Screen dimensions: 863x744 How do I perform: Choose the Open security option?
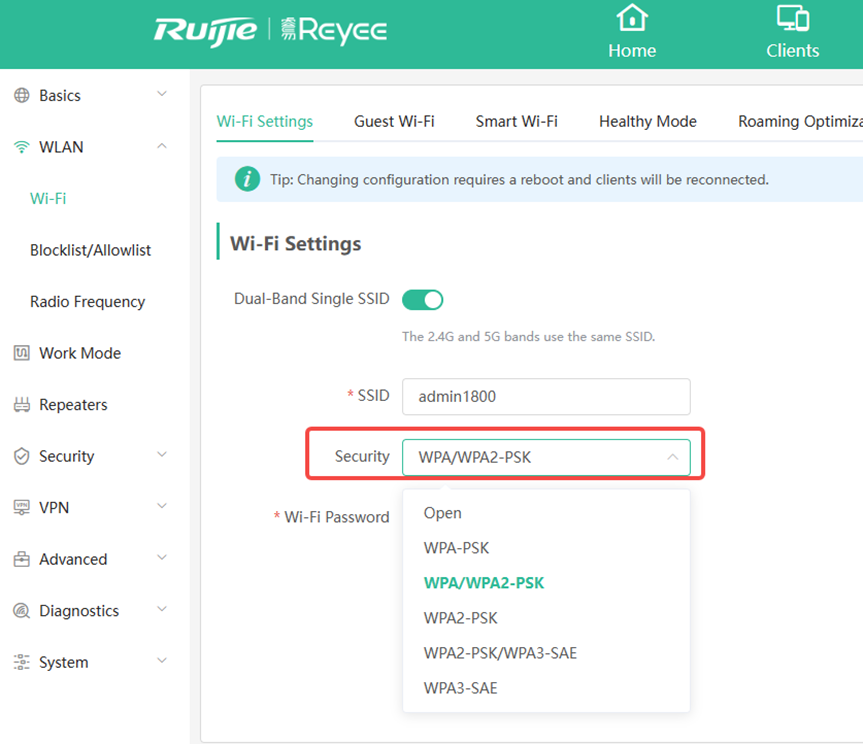[x=442, y=513]
